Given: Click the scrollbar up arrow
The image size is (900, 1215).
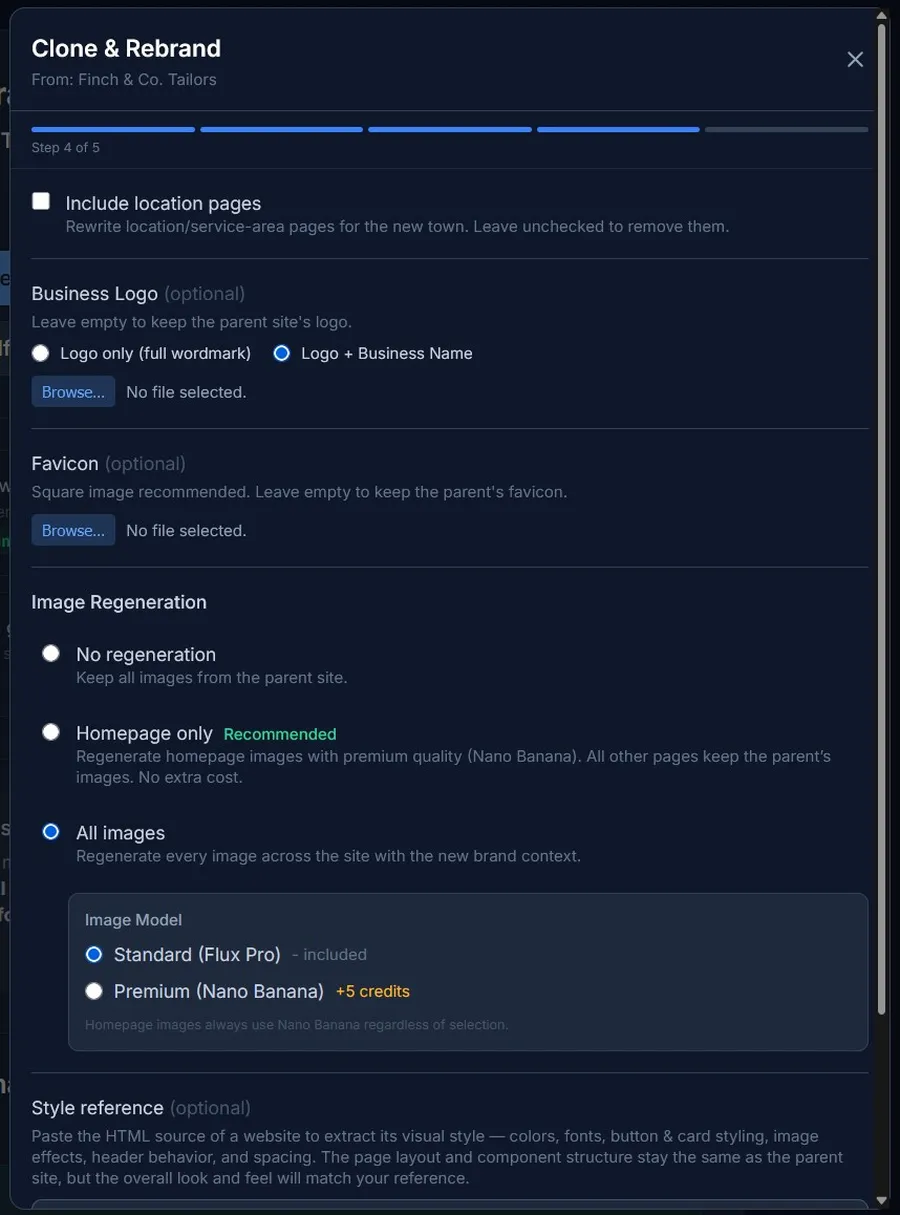Looking at the screenshot, I should (x=881, y=16).
